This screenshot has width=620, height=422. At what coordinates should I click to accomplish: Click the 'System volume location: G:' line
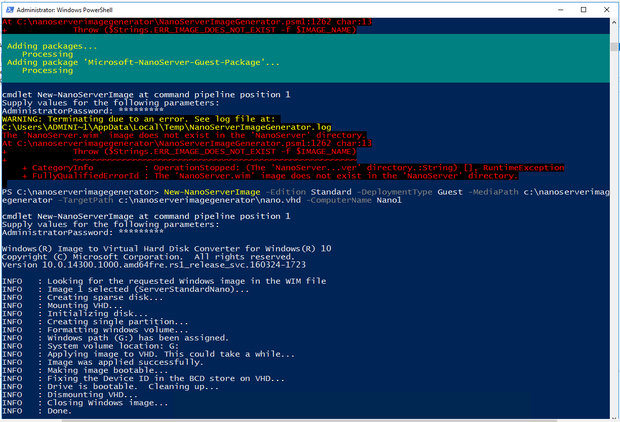click(x=90, y=346)
